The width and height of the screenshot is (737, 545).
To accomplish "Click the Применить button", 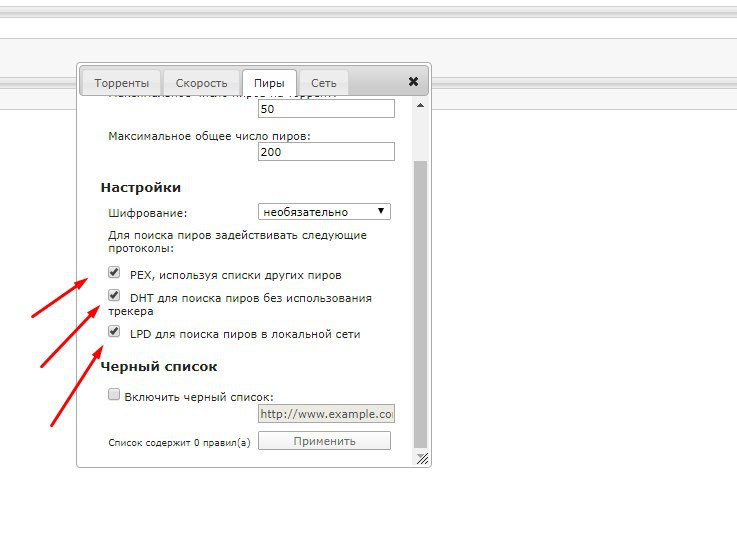I will tap(324, 441).
